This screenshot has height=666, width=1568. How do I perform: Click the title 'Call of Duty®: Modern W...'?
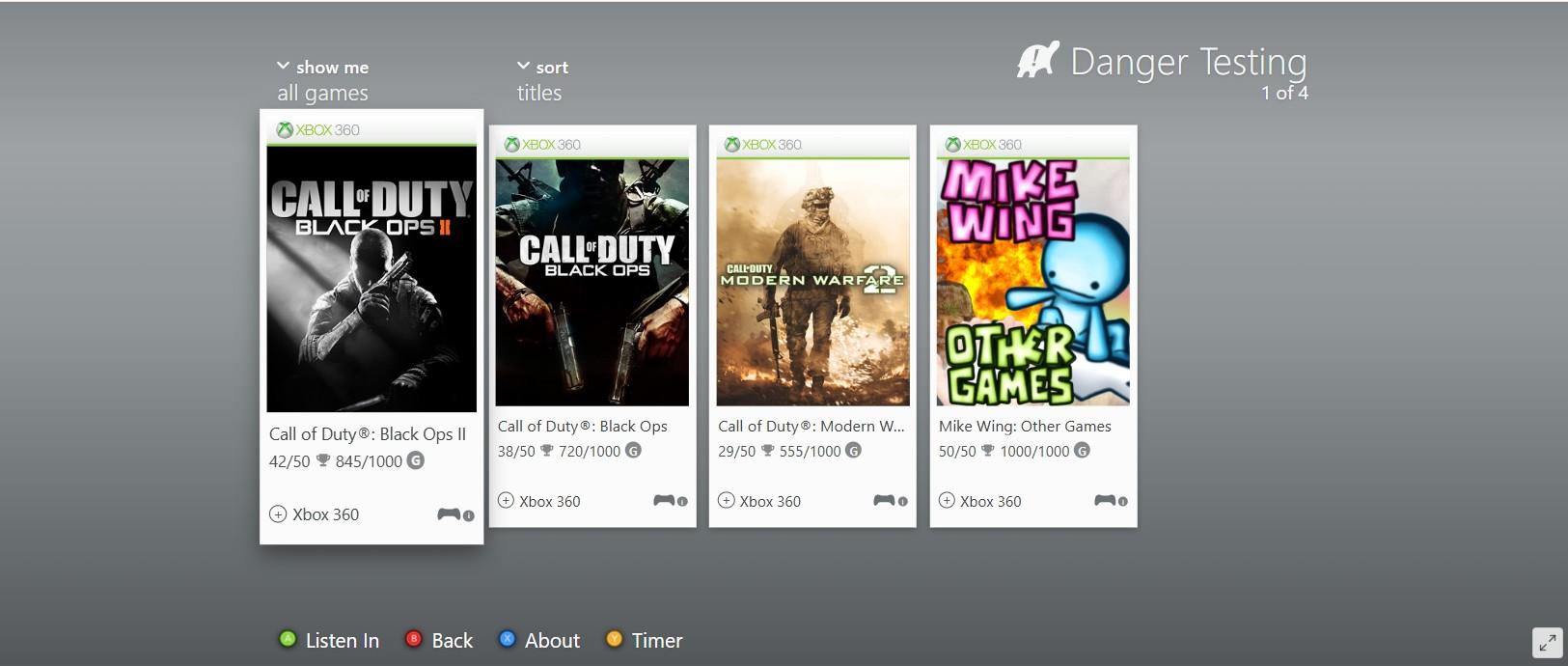pyautogui.click(x=812, y=426)
